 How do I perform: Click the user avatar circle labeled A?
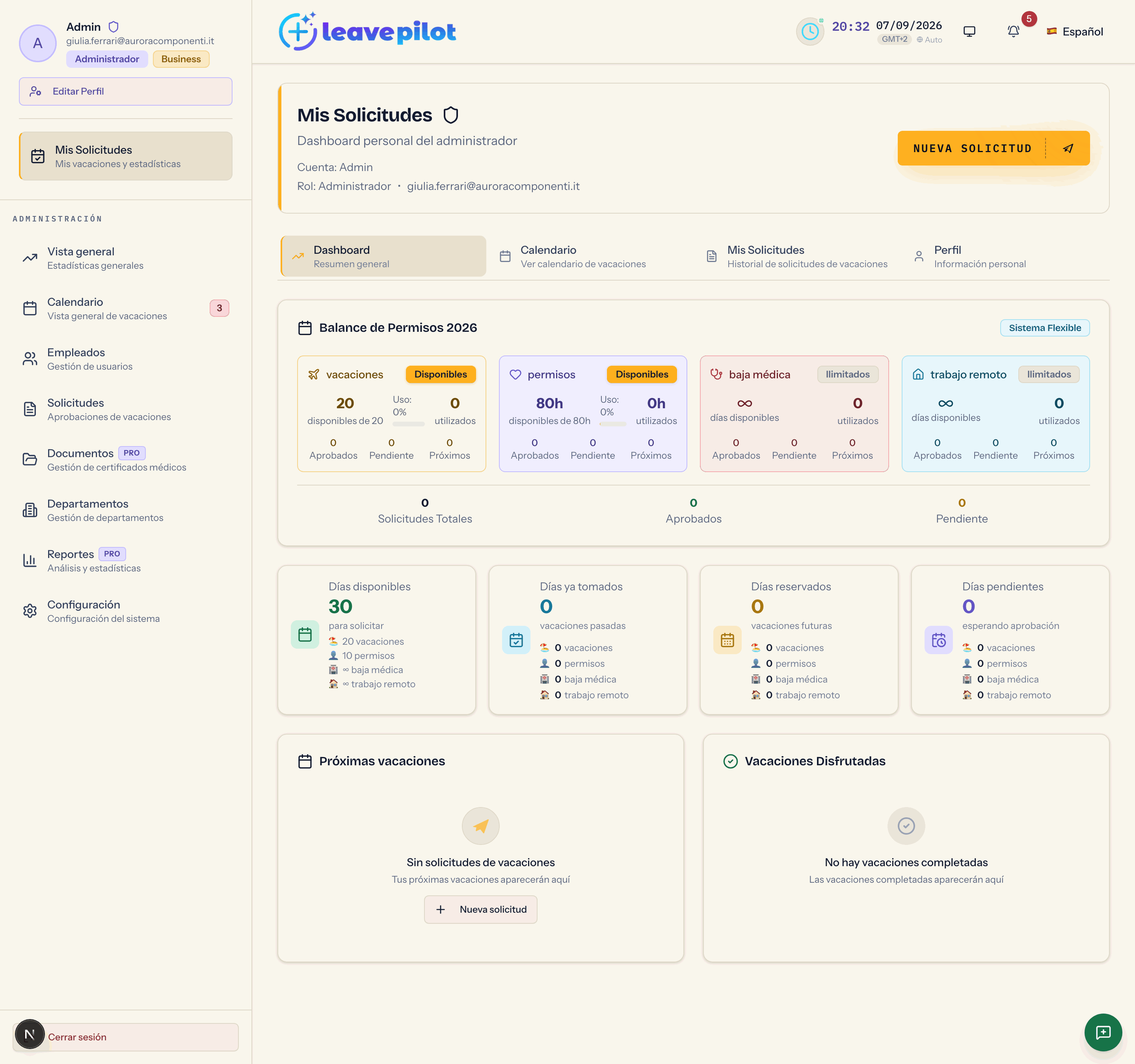click(x=38, y=43)
